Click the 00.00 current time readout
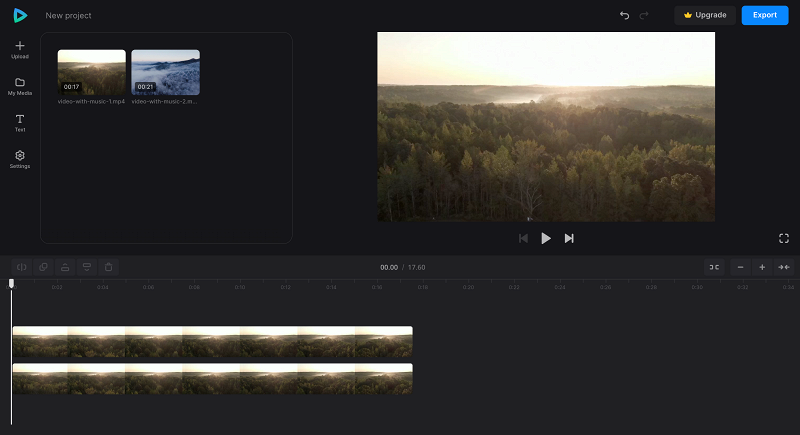Viewport: 800px width, 435px height. tap(389, 267)
